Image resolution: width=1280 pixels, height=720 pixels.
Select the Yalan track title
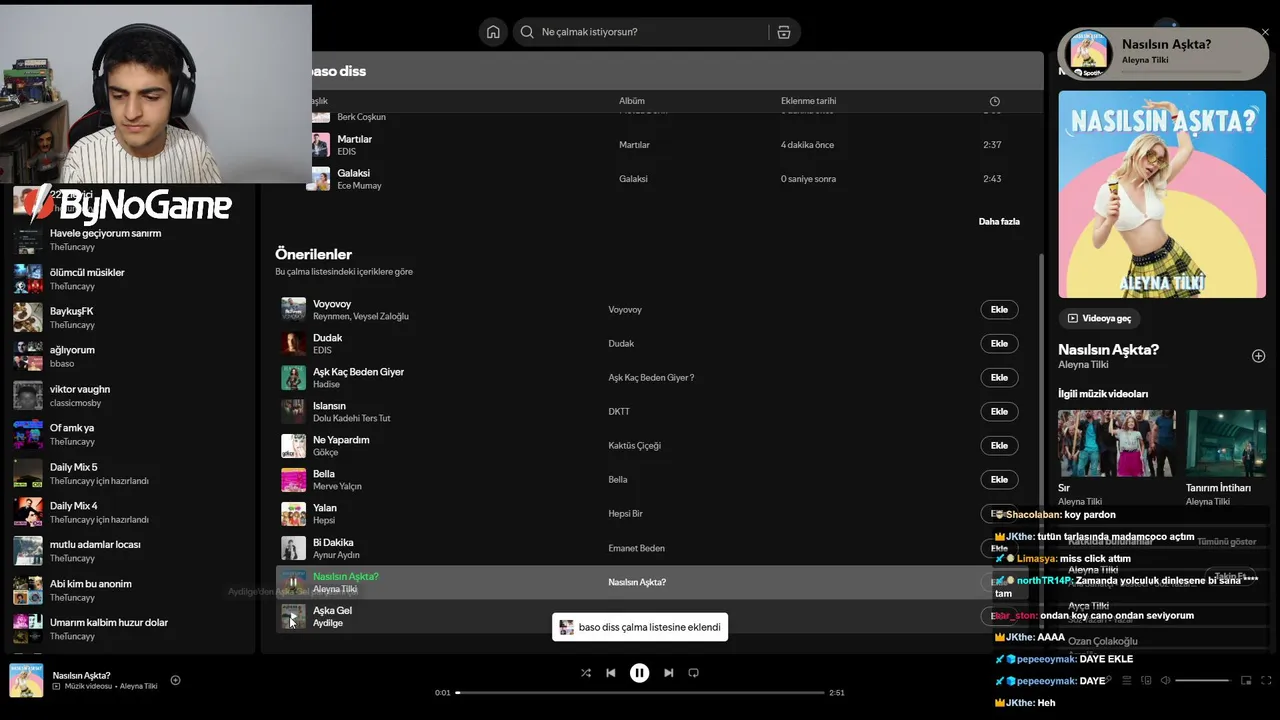click(x=325, y=508)
